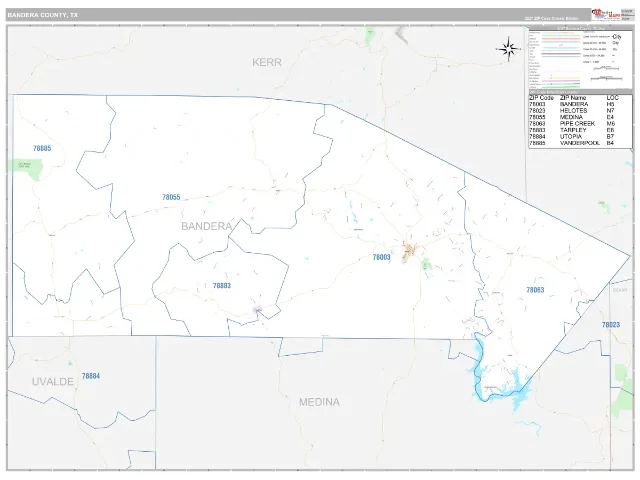Click the blue 78063 ZIP label on map
Viewport: 640px width, 480px height.
(x=535, y=290)
